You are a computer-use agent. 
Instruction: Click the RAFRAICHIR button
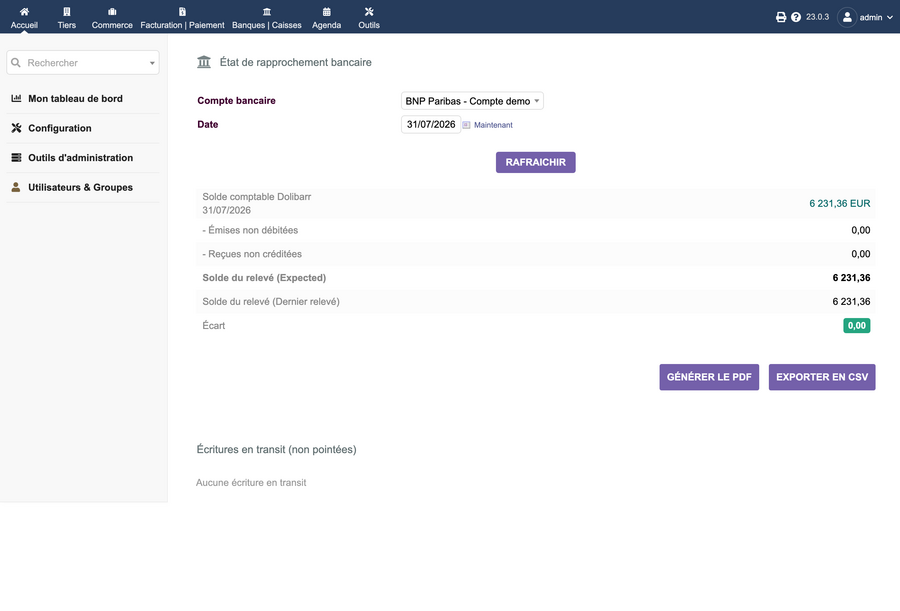tap(536, 163)
